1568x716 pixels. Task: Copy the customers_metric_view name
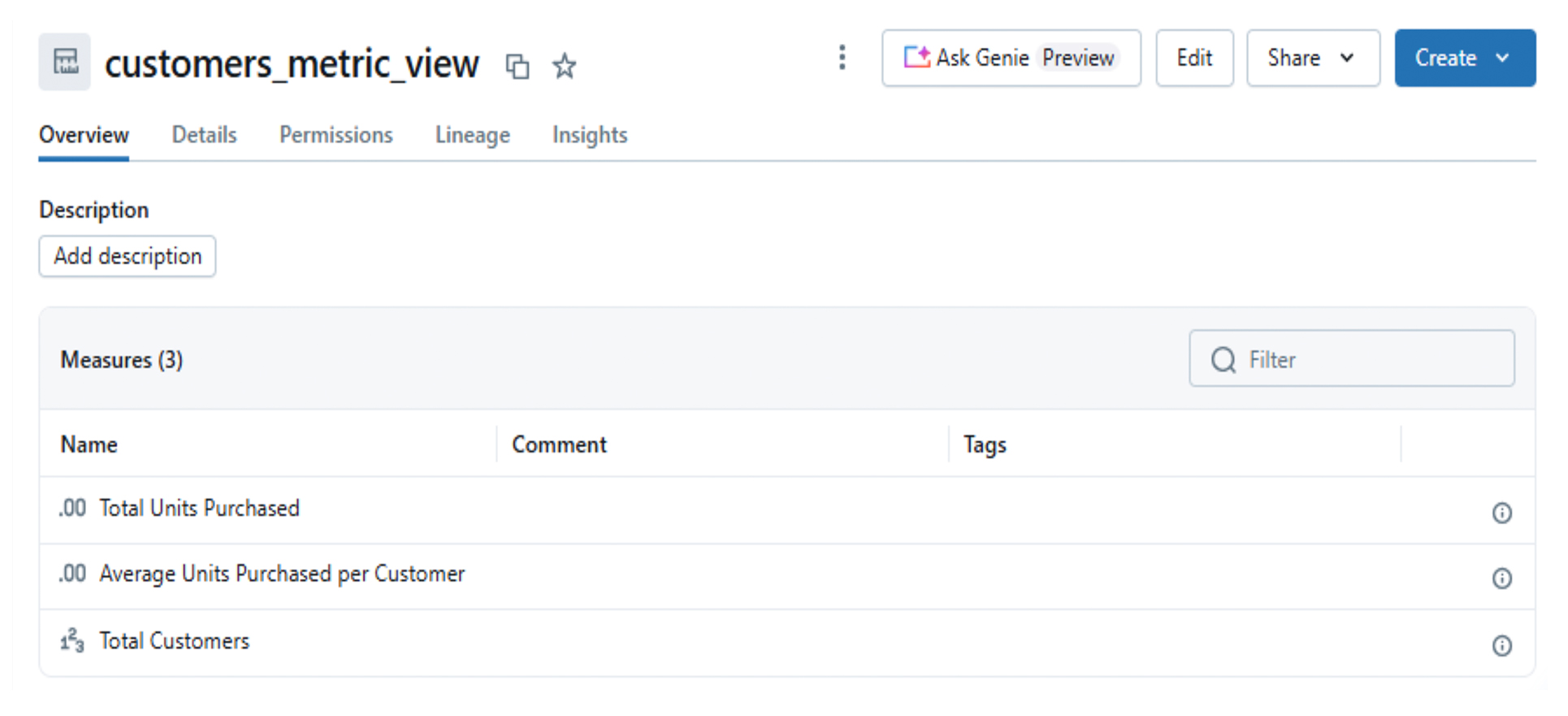click(518, 66)
